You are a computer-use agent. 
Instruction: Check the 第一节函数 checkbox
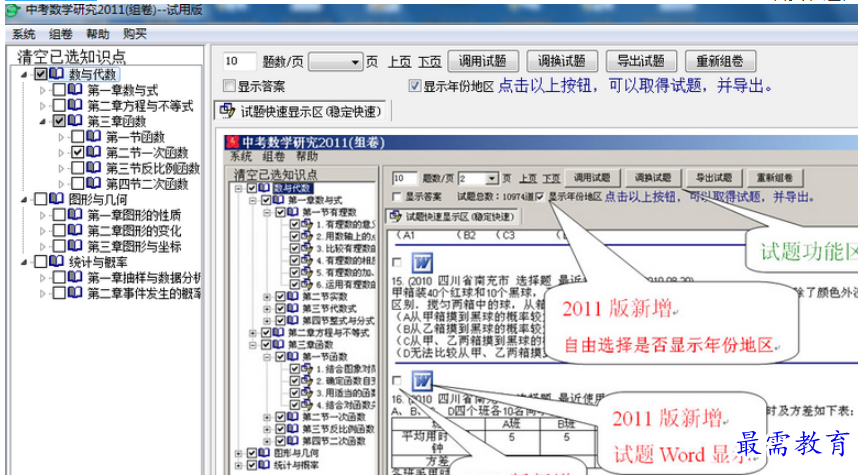(x=78, y=137)
